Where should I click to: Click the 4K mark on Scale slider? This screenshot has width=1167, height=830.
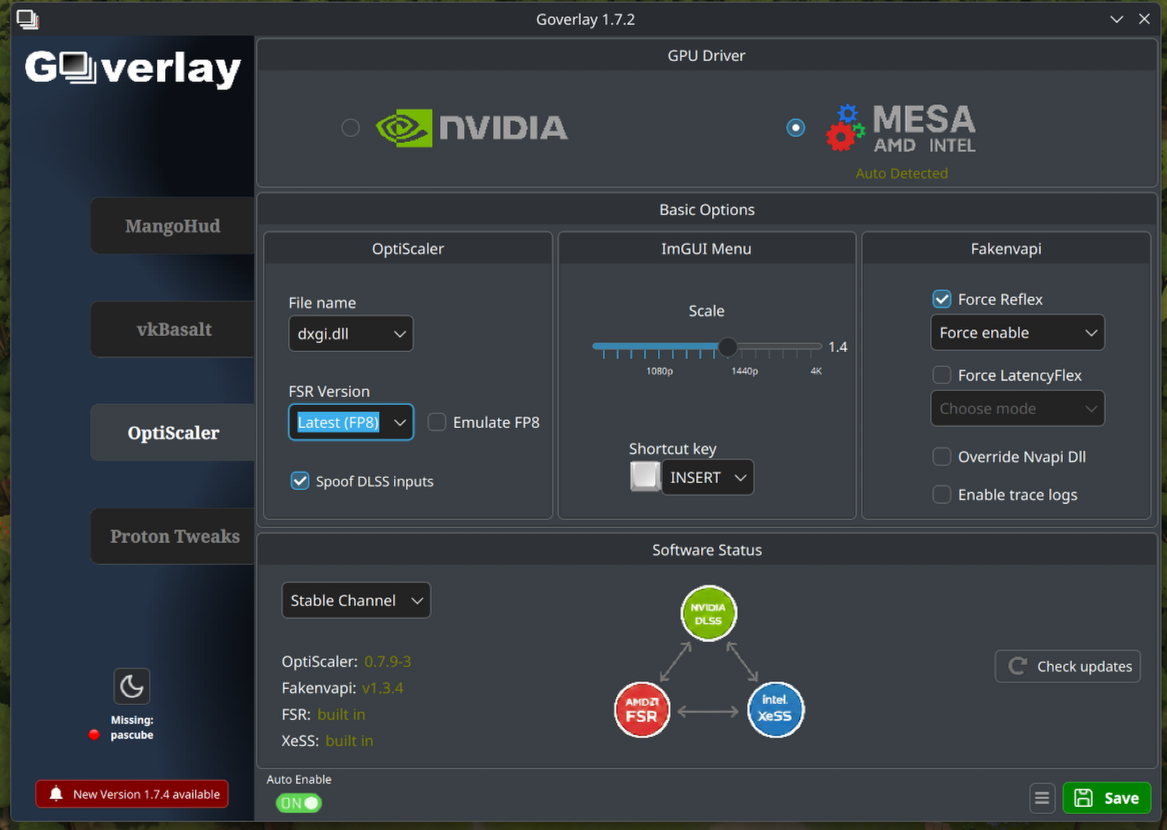(x=816, y=371)
